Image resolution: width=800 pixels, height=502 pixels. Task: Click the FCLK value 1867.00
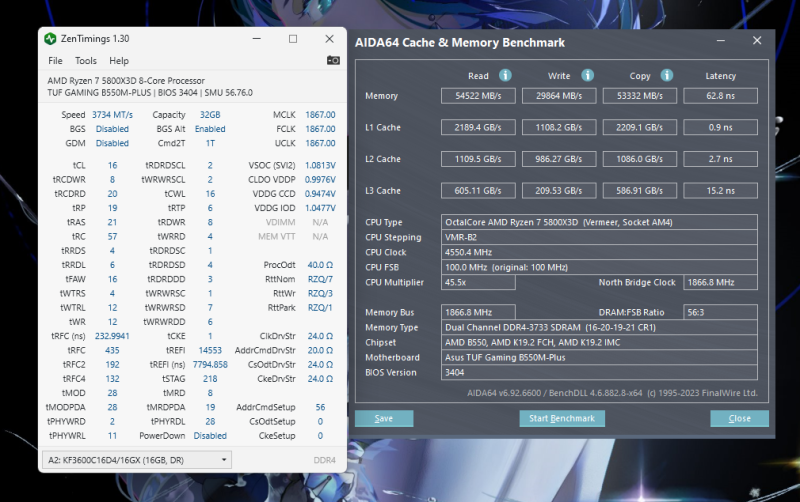(320, 129)
